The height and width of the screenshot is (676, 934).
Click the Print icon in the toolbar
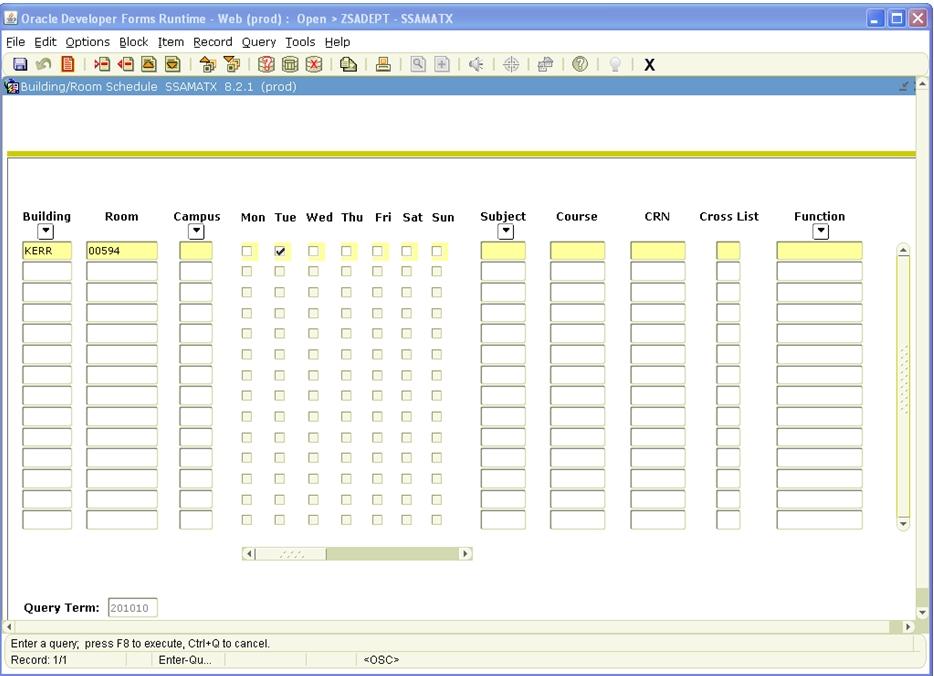(x=383, y=64)
